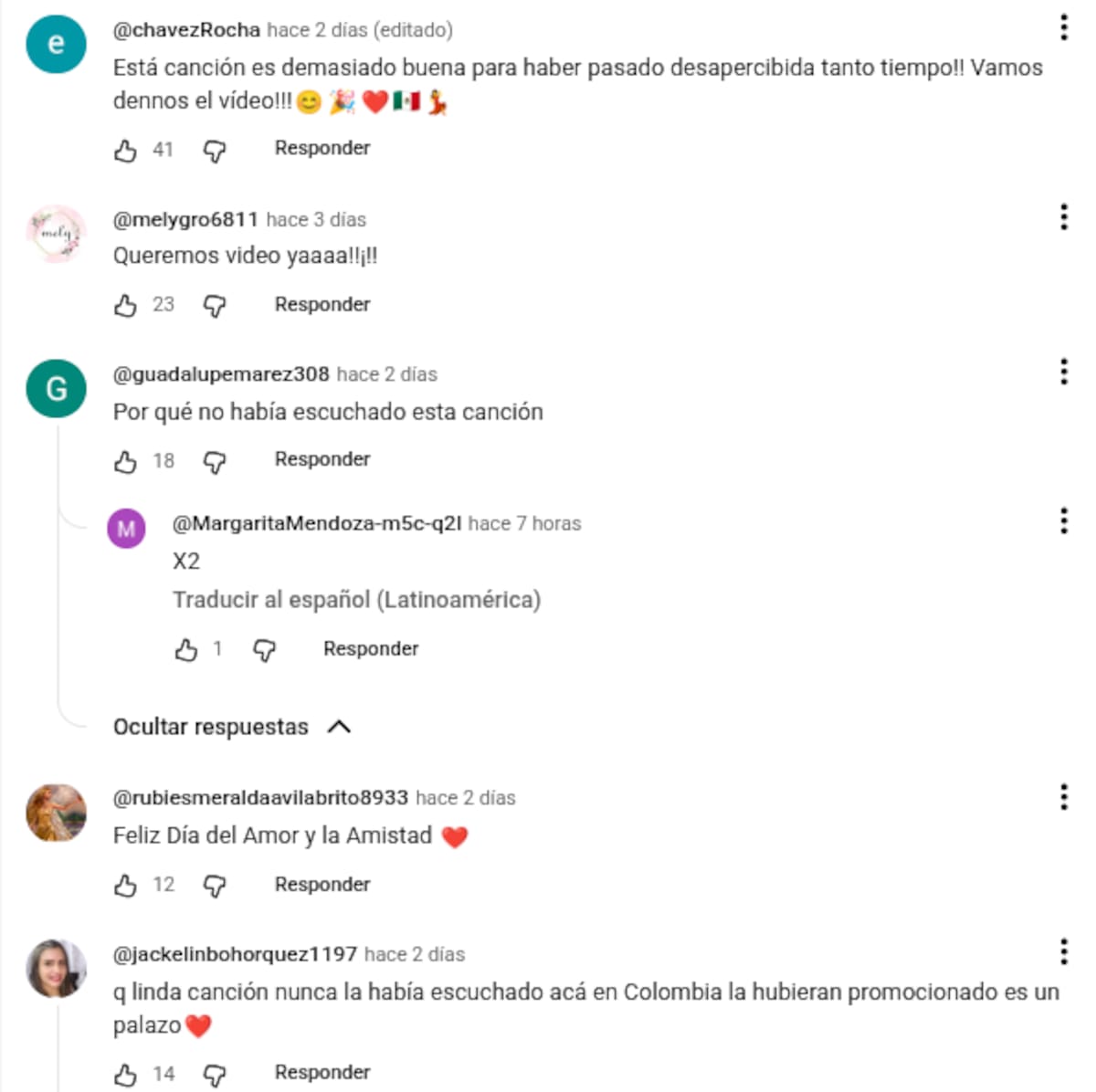Dislike the X2 reply by @MargaritaMendoza

[264, 650]
